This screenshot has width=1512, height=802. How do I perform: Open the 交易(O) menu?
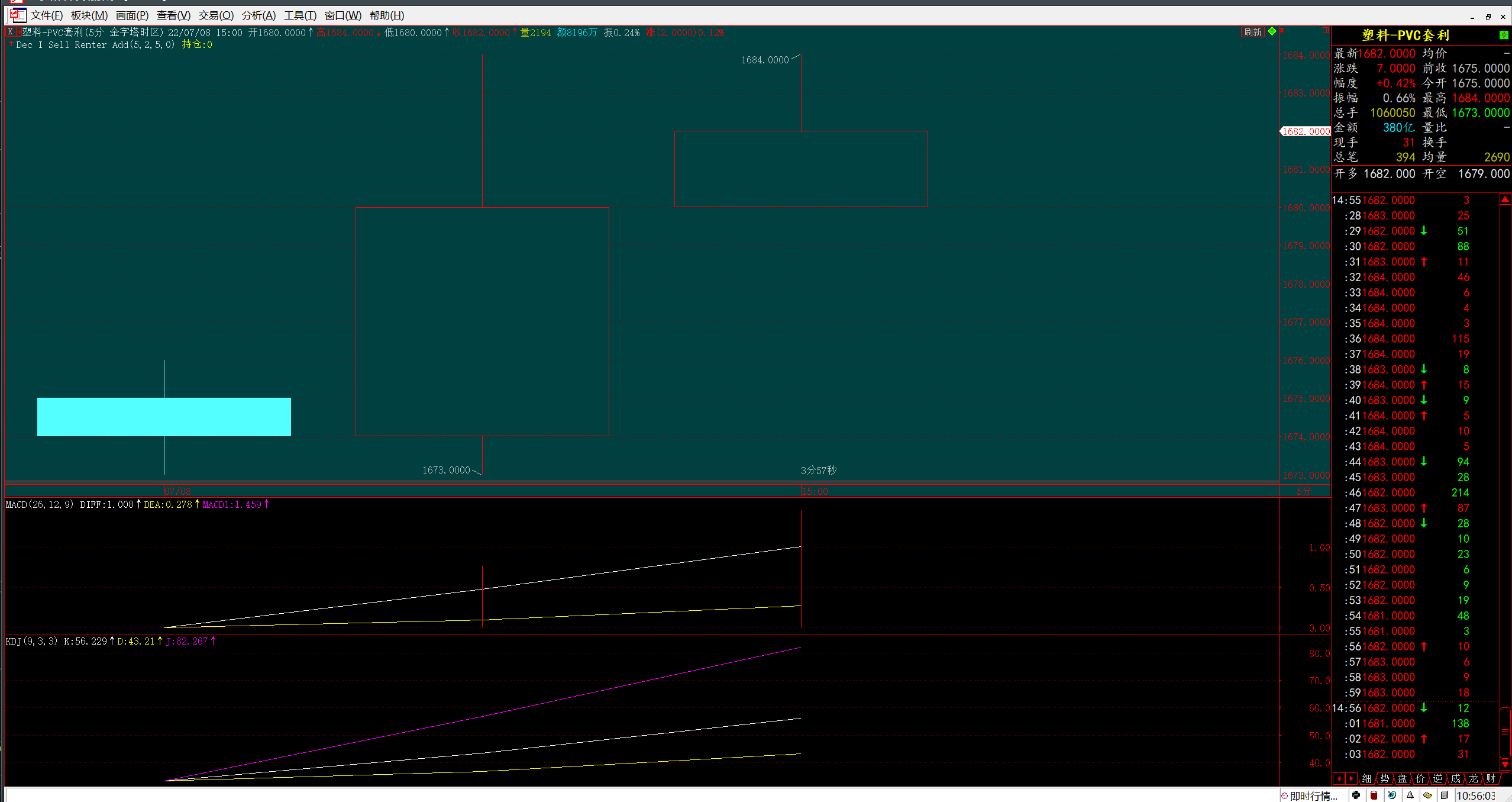click(216, 15)
